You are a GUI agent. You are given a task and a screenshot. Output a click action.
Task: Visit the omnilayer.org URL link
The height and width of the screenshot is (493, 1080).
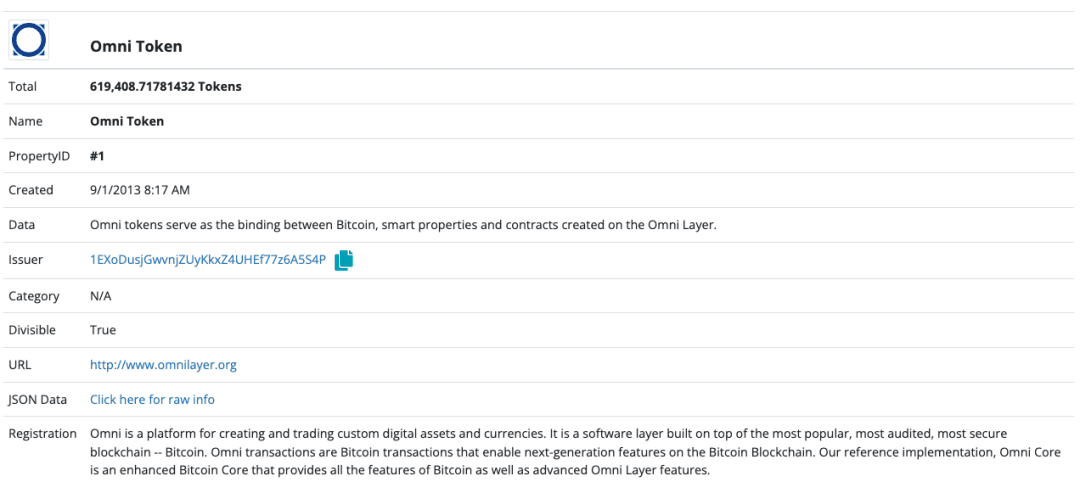[163, 365]
